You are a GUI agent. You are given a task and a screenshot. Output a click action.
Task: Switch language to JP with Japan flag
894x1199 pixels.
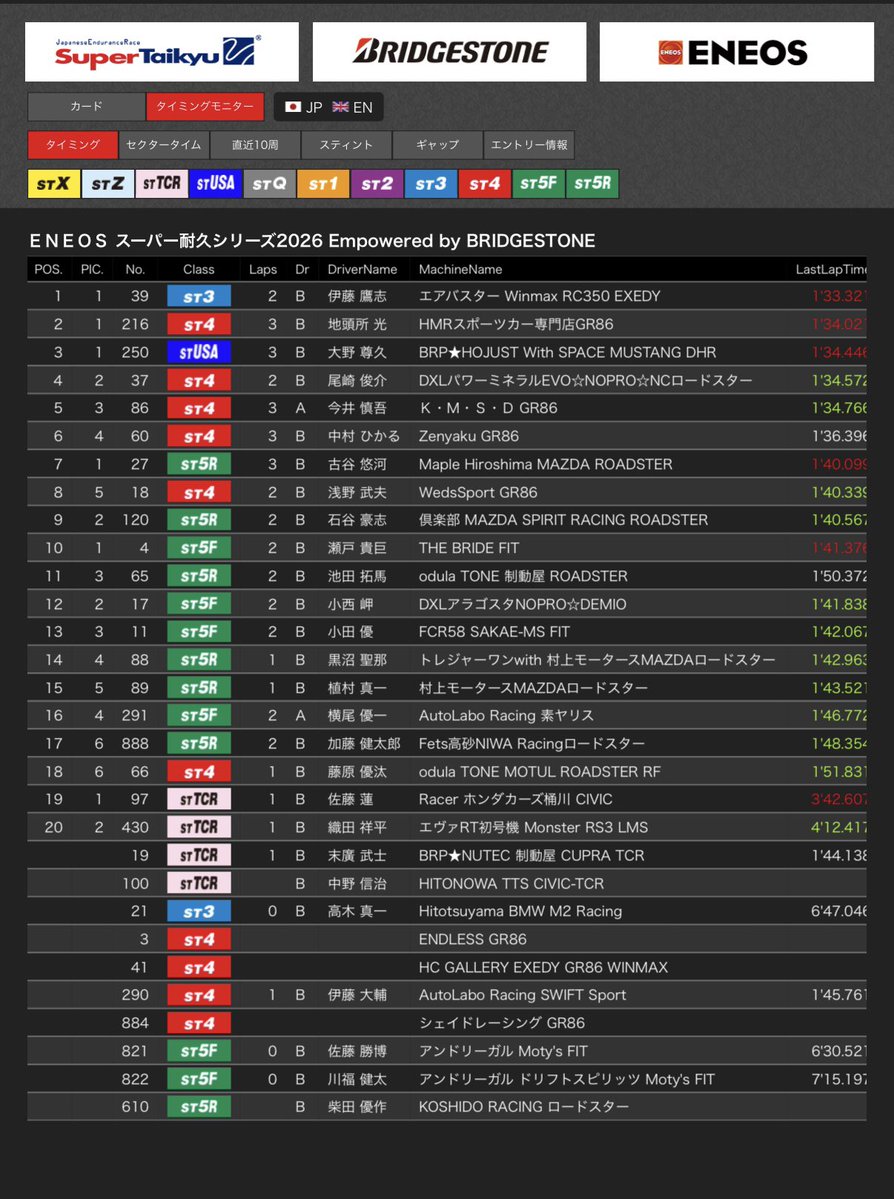pos(304,107)
